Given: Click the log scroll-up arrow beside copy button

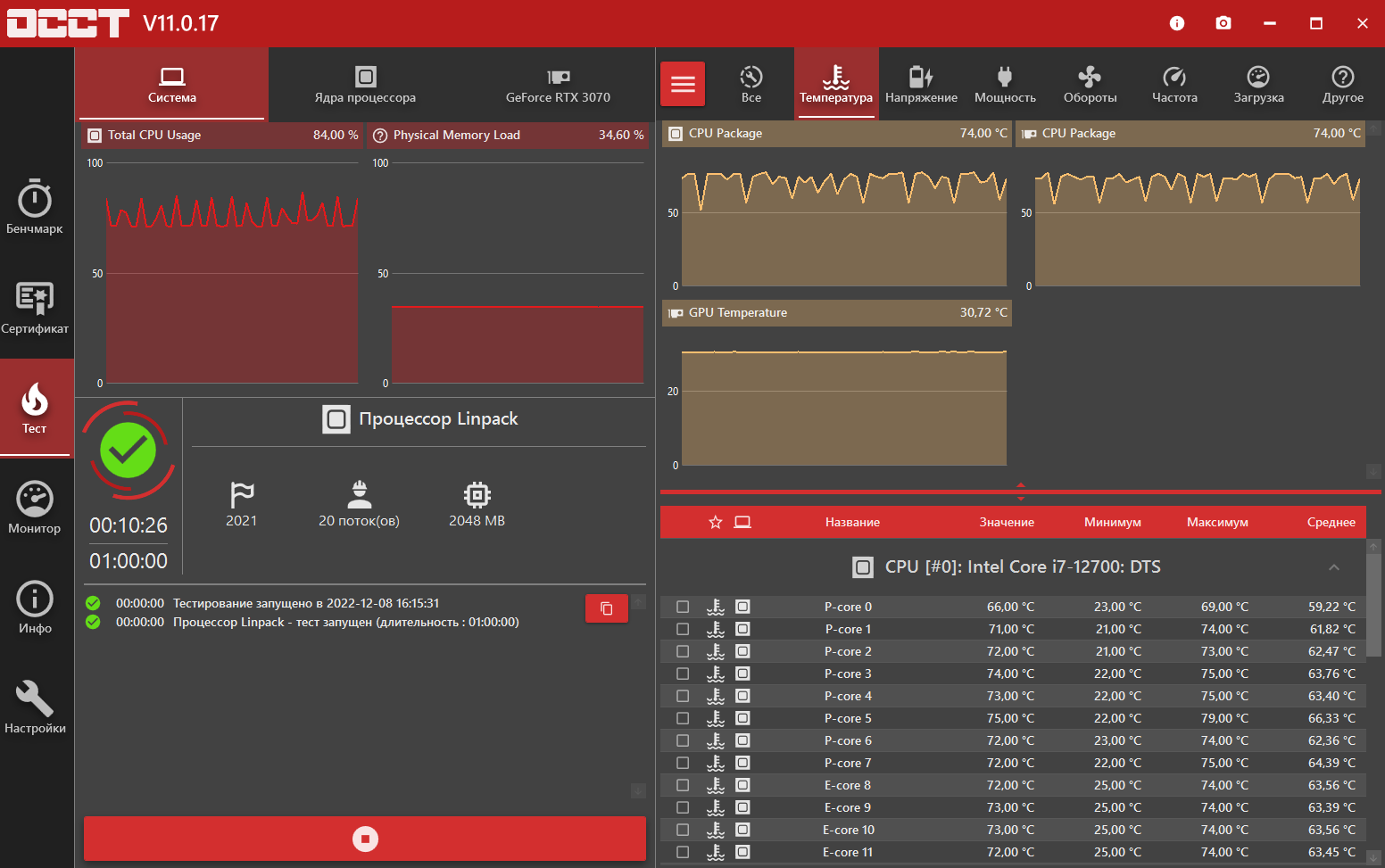Looking at the screenshot, I should pos(638,601).
